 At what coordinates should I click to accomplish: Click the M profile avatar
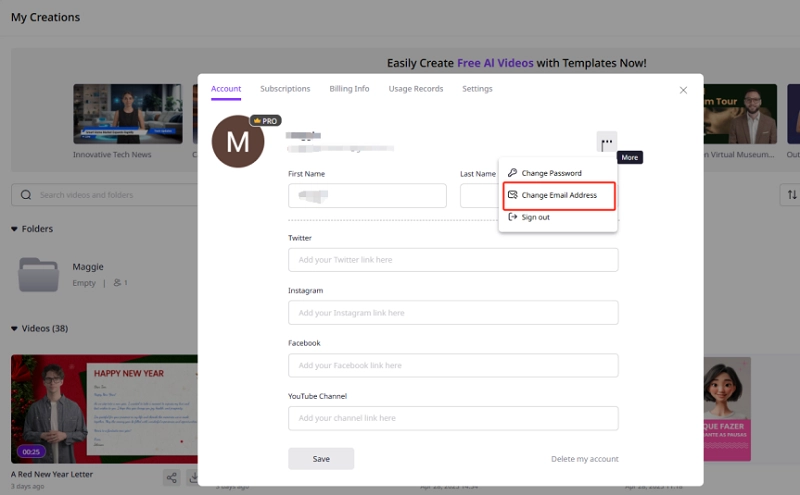[x=238, y=142]
